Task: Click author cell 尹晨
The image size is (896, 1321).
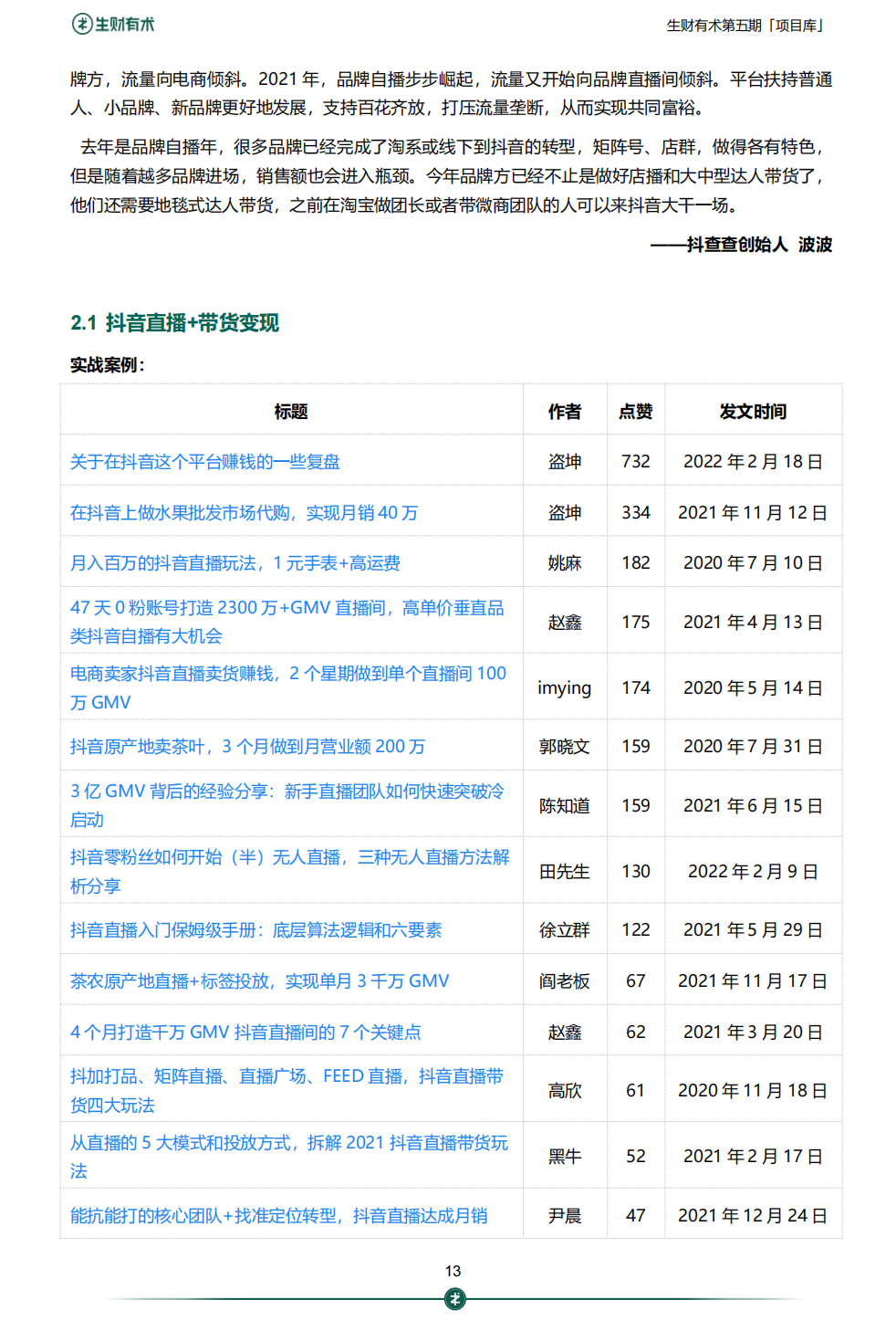Action: point(565,1216)
